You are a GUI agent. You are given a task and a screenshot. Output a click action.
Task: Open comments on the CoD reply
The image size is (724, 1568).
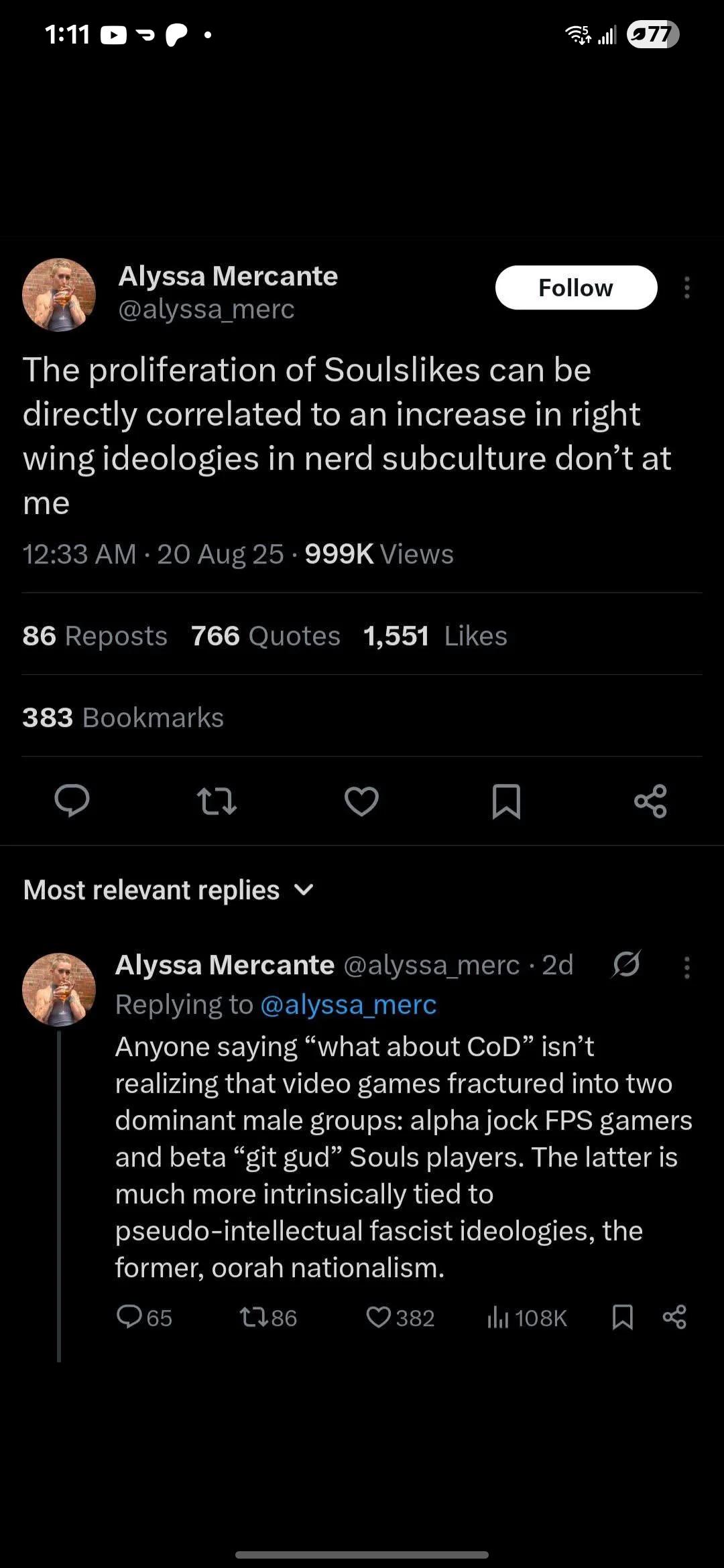click(144, 1317)
